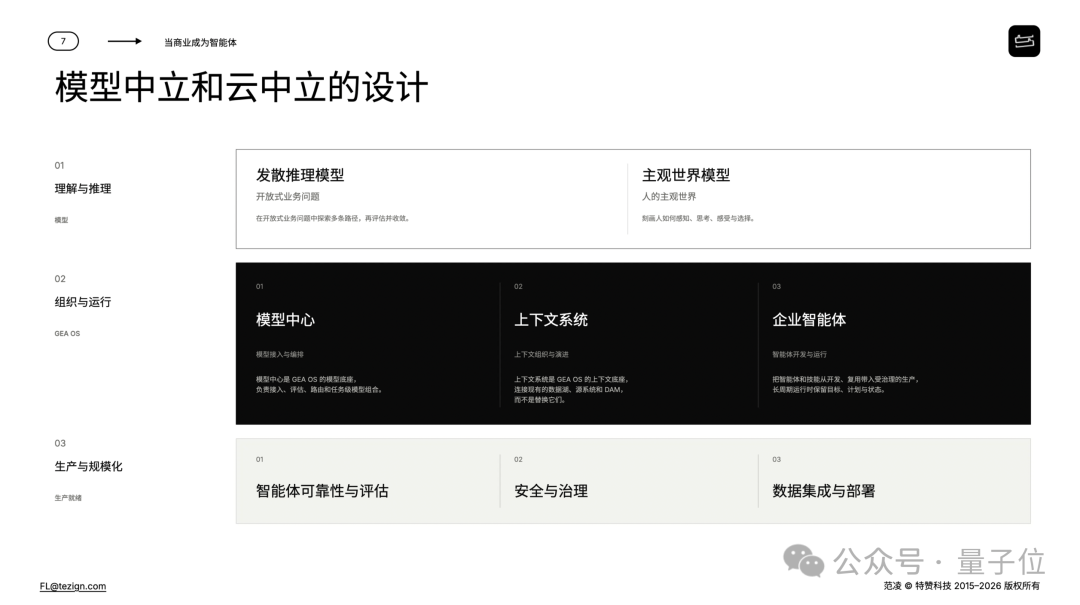This screenshot has height=605, width=1080.
Task: Click number 02 beside 组织与运行
Action: (60, 279)
